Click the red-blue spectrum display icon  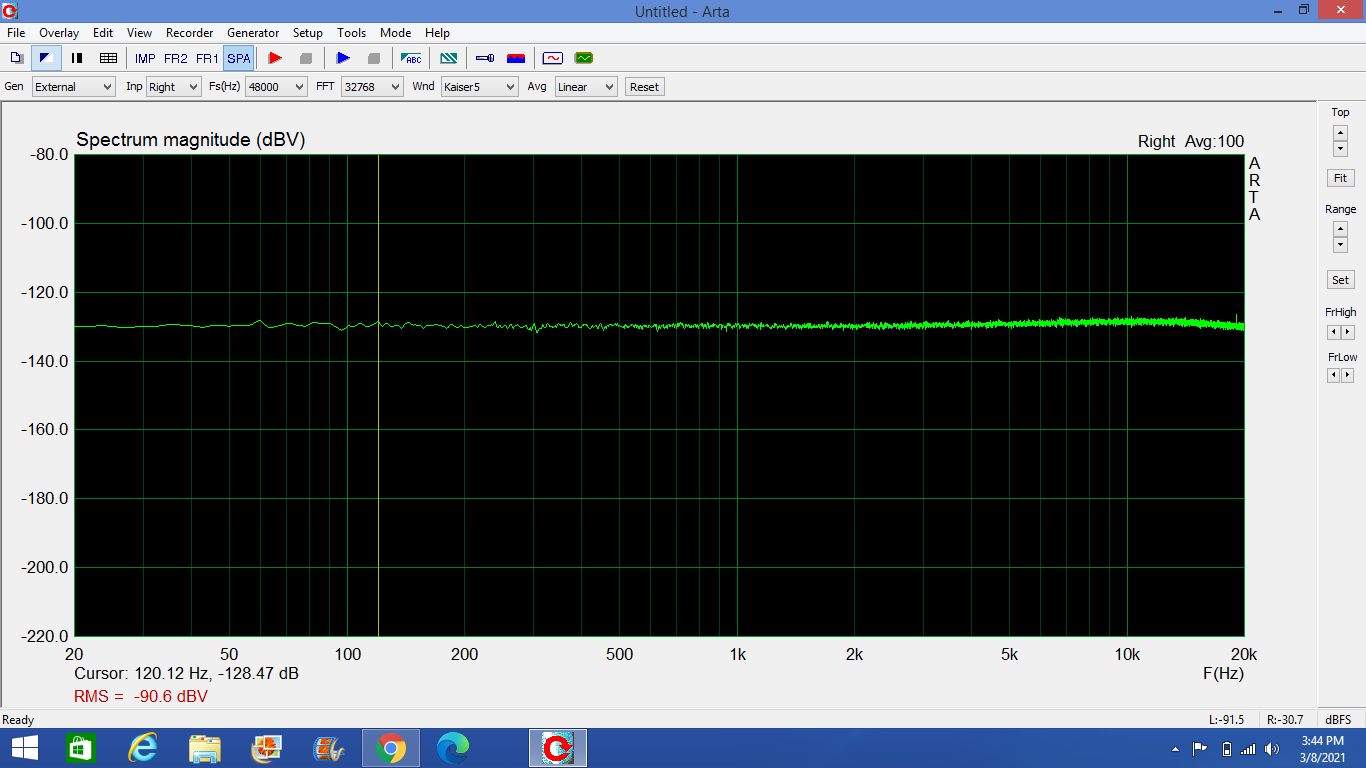[516, 58]
